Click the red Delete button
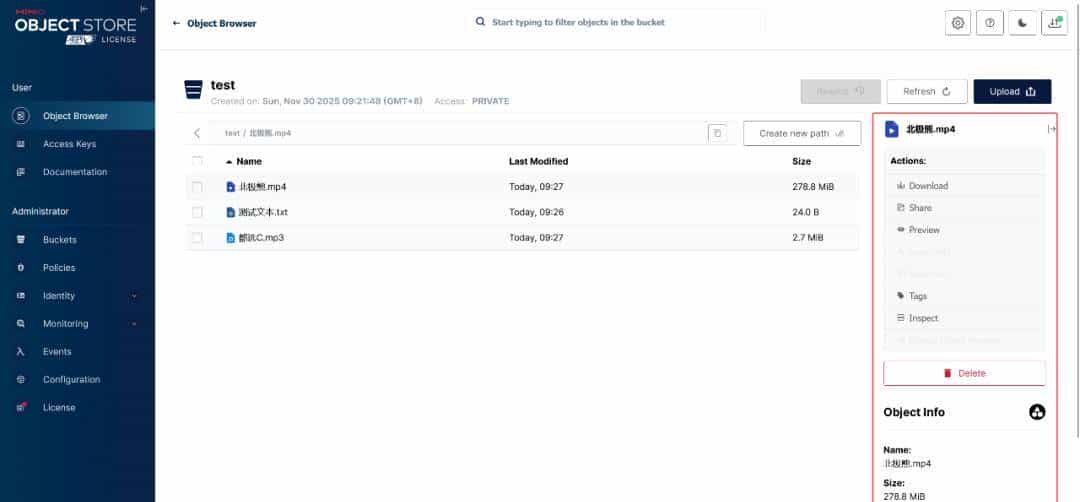 (964, 373)
